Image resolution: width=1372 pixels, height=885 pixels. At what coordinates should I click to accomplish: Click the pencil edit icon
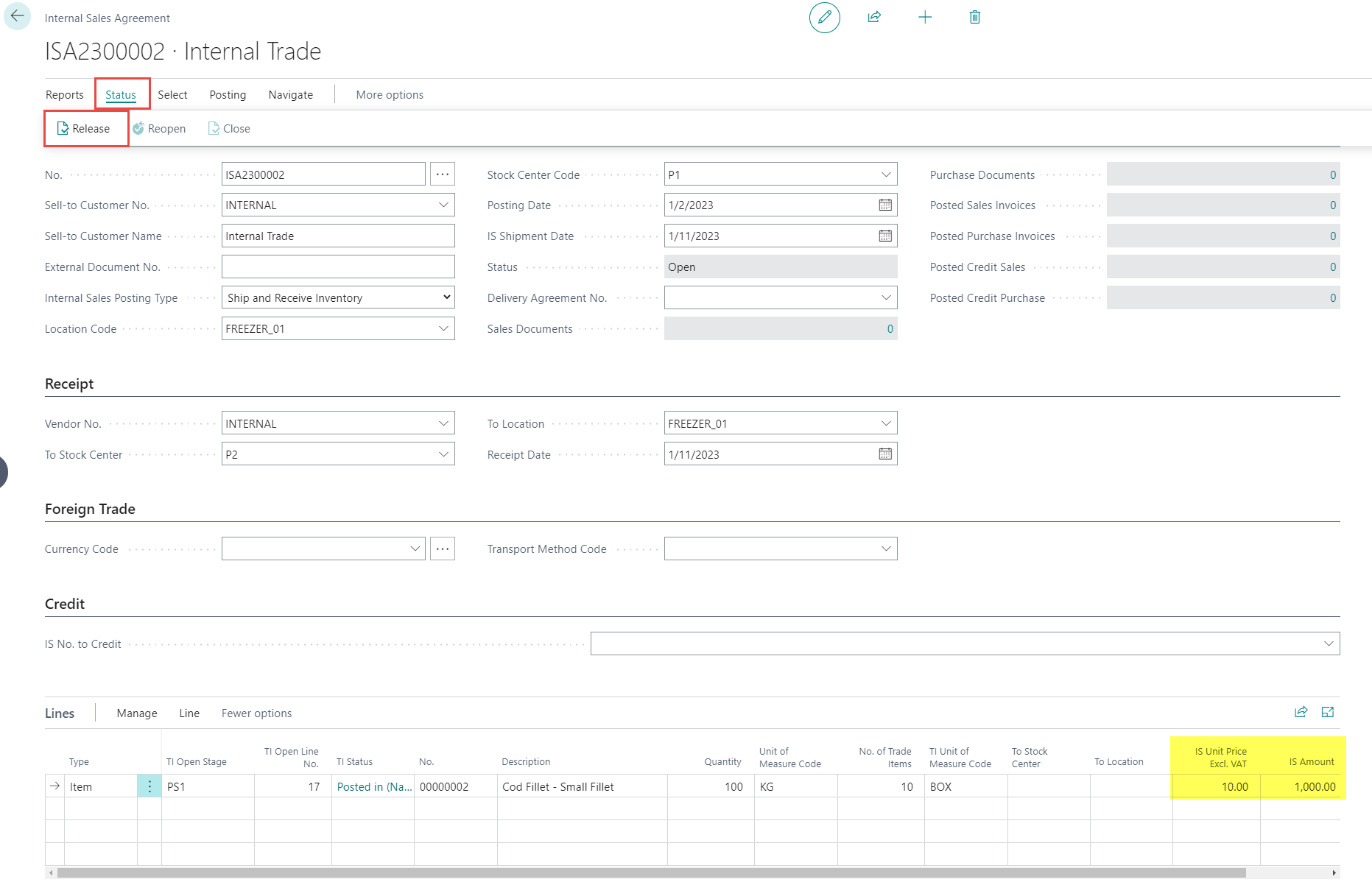824,17
